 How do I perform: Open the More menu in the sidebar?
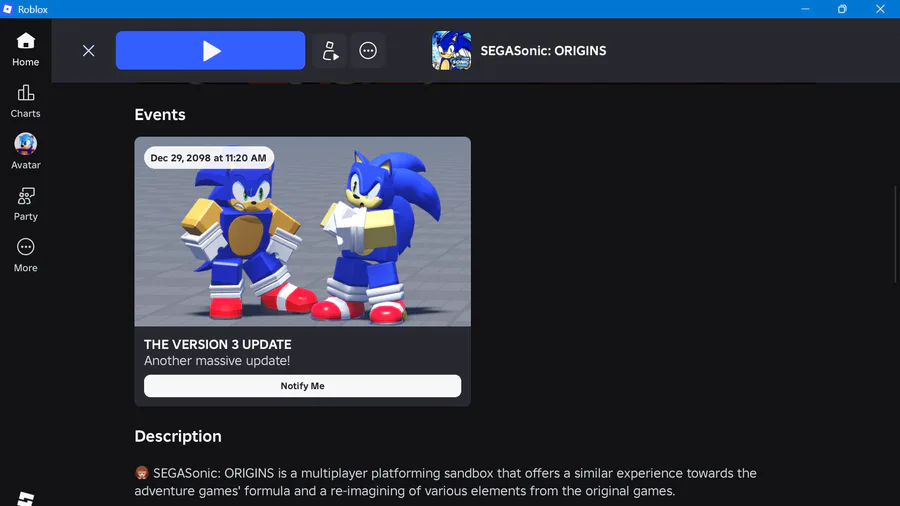coord(25,255)
